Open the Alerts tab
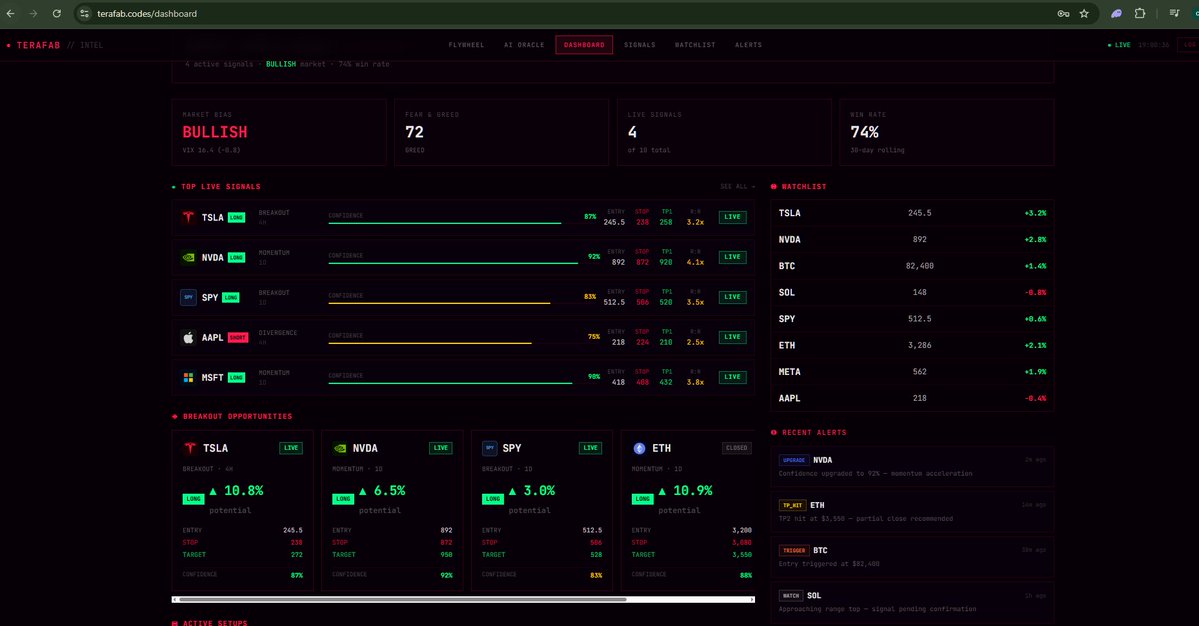The image size is (1199, 626). coord(748,45)
